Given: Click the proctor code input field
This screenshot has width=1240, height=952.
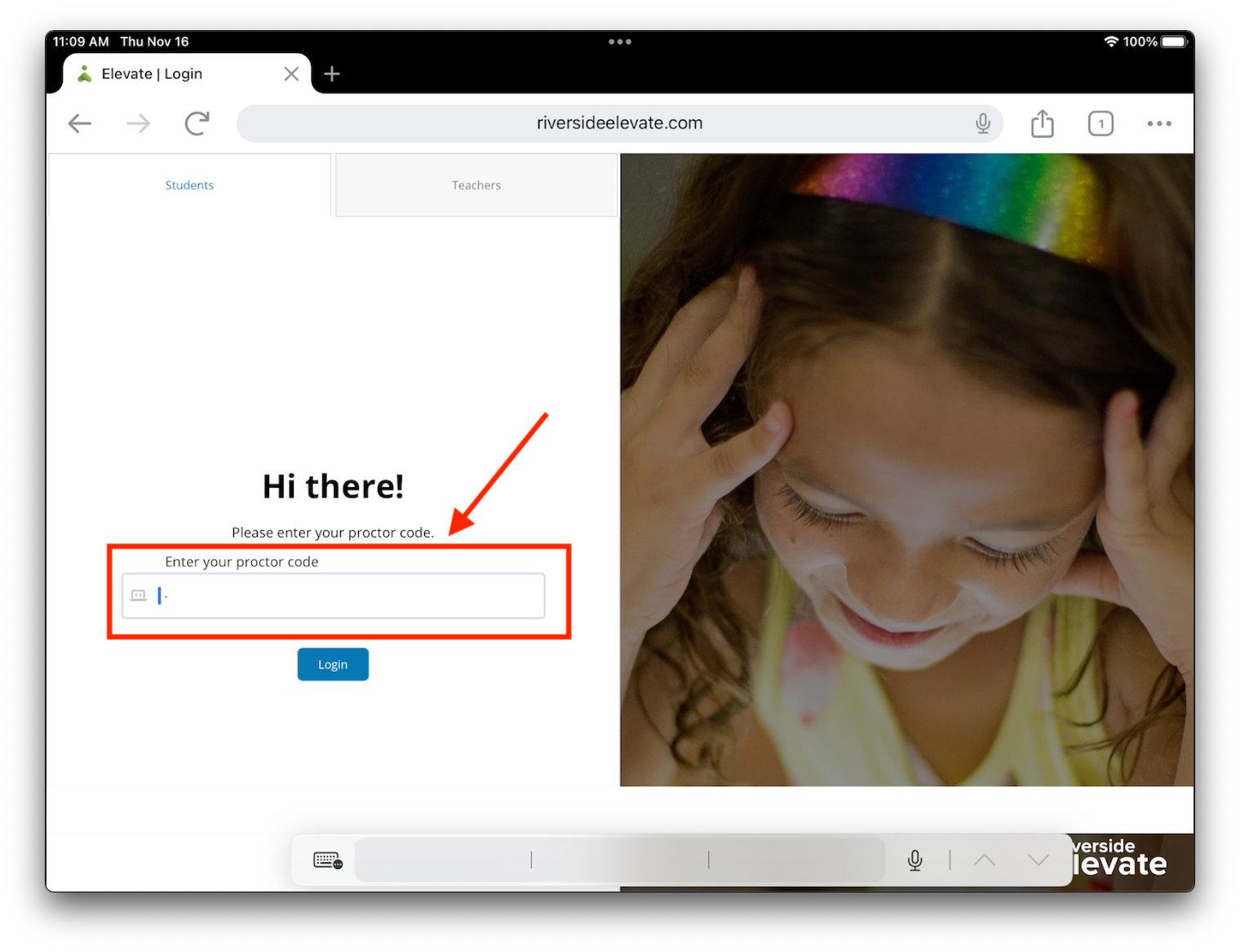Looking at the screenshot, I should coord(343,596).
